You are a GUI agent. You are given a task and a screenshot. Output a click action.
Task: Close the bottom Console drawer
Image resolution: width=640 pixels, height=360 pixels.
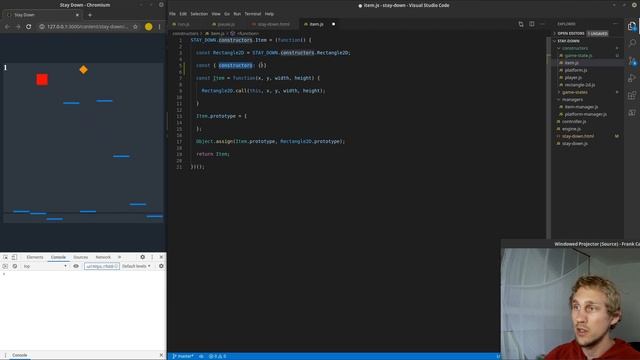coord(161,355)
